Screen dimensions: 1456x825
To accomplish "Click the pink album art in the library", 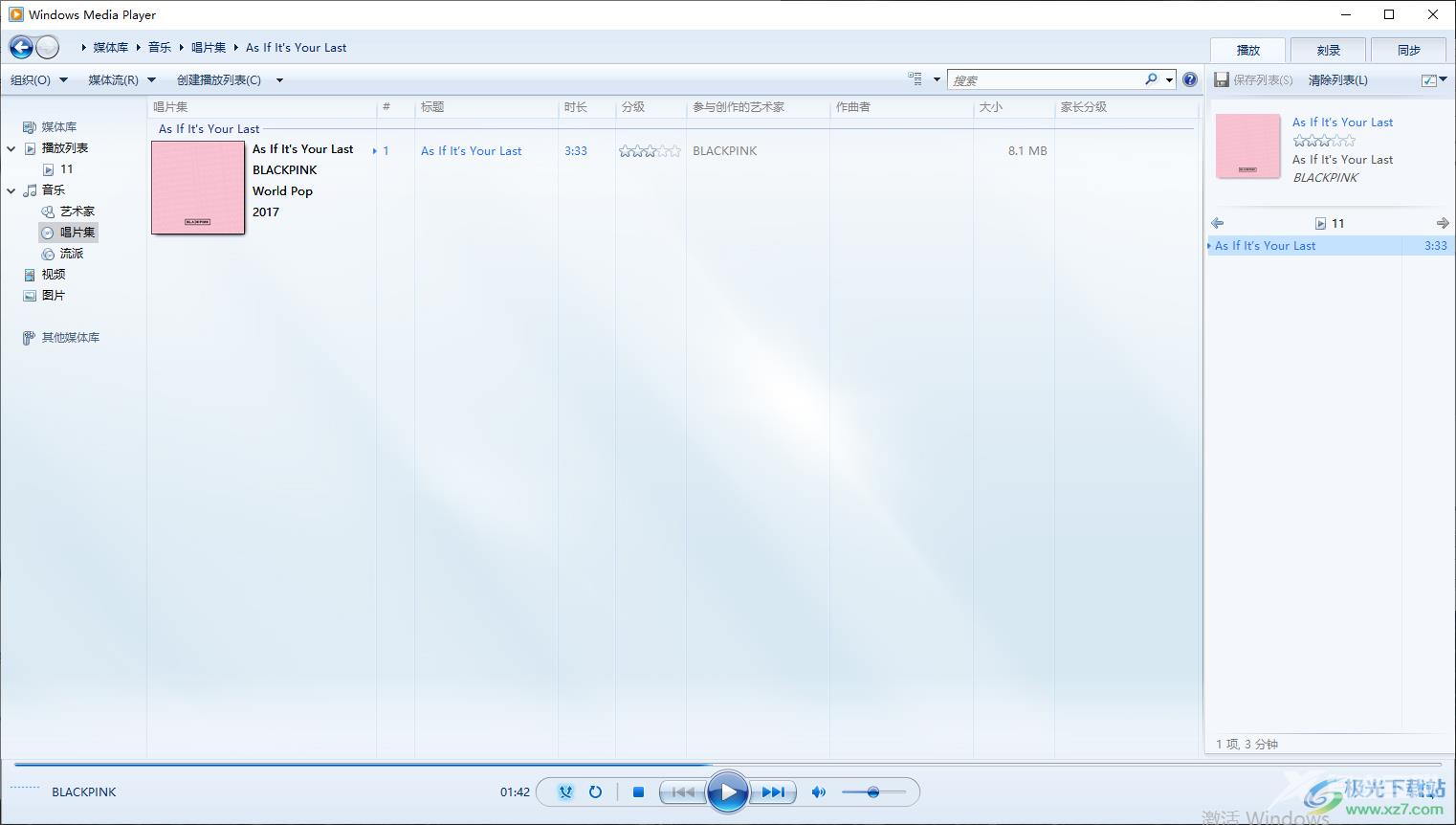I will (x=198, y=188).
